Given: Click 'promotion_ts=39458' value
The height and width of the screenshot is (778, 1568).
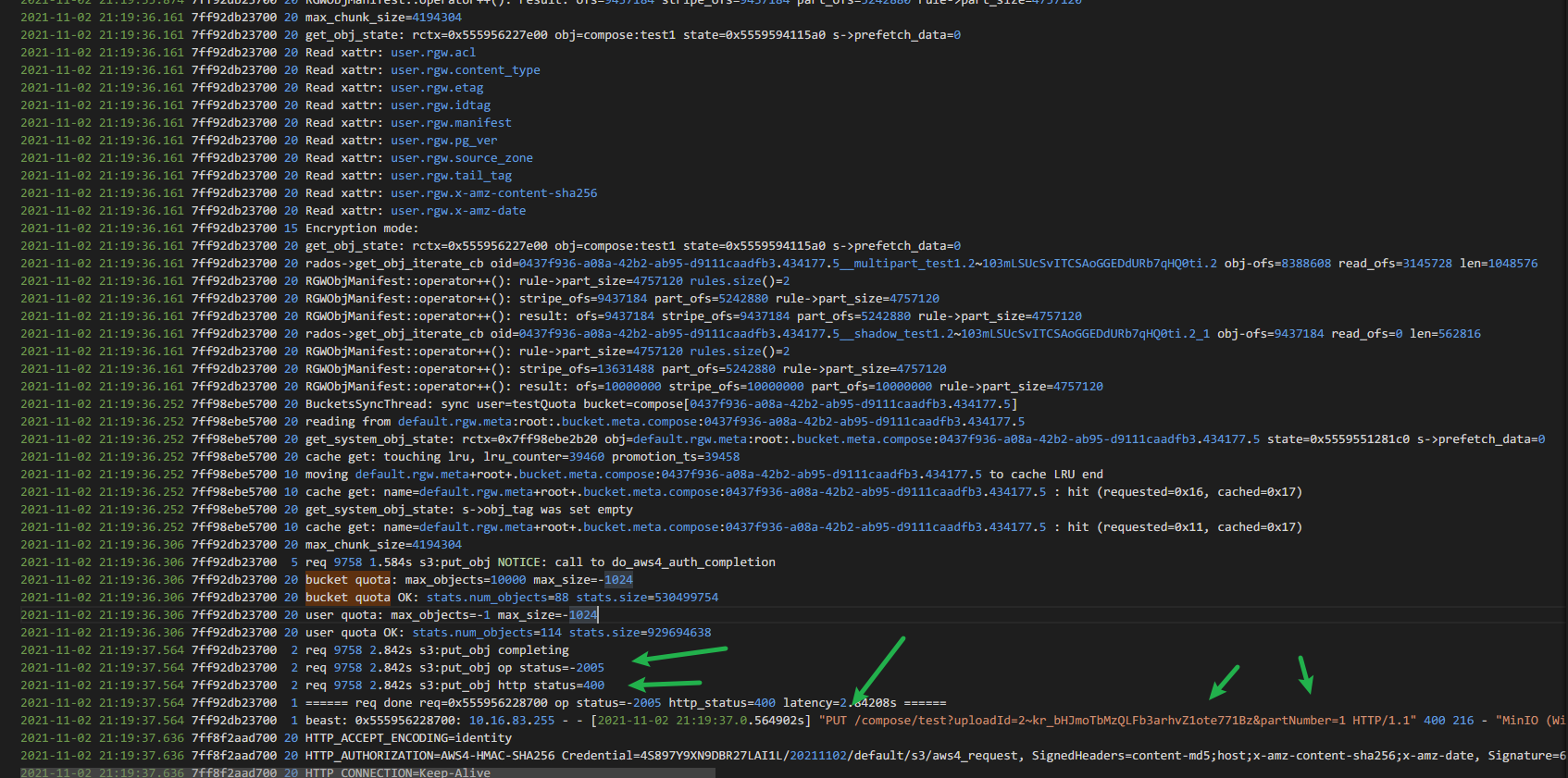Looking at the screenshot, I should click(676, 457).
